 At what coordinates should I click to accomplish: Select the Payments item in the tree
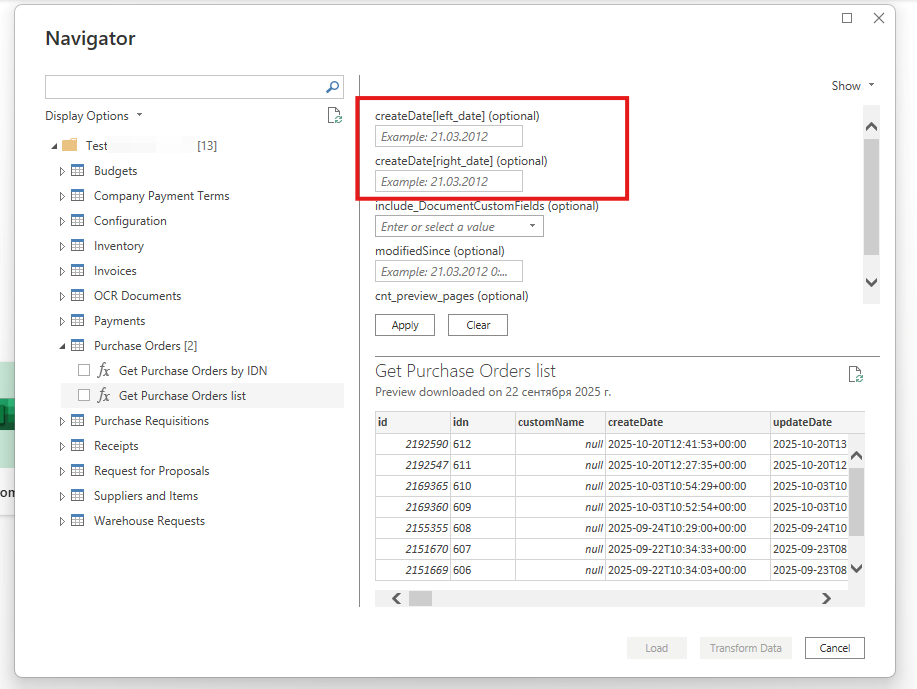(x=119, y=321)
